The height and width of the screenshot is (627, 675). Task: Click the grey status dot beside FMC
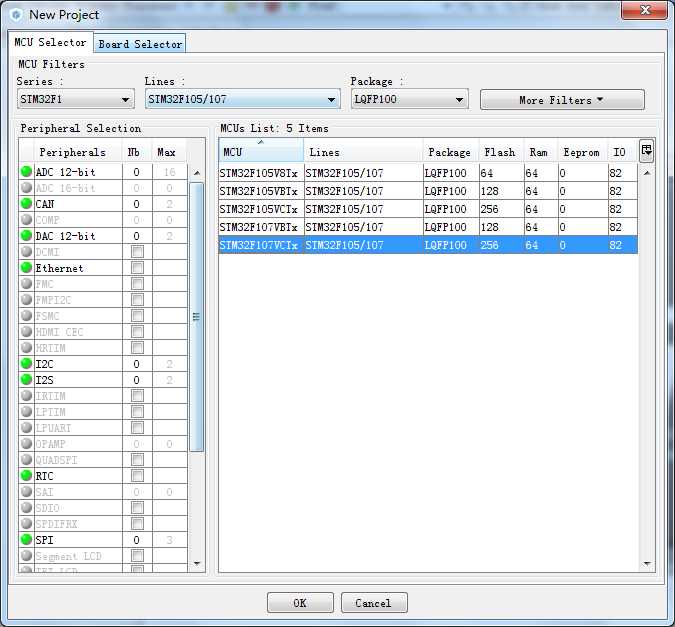[26, 283]
